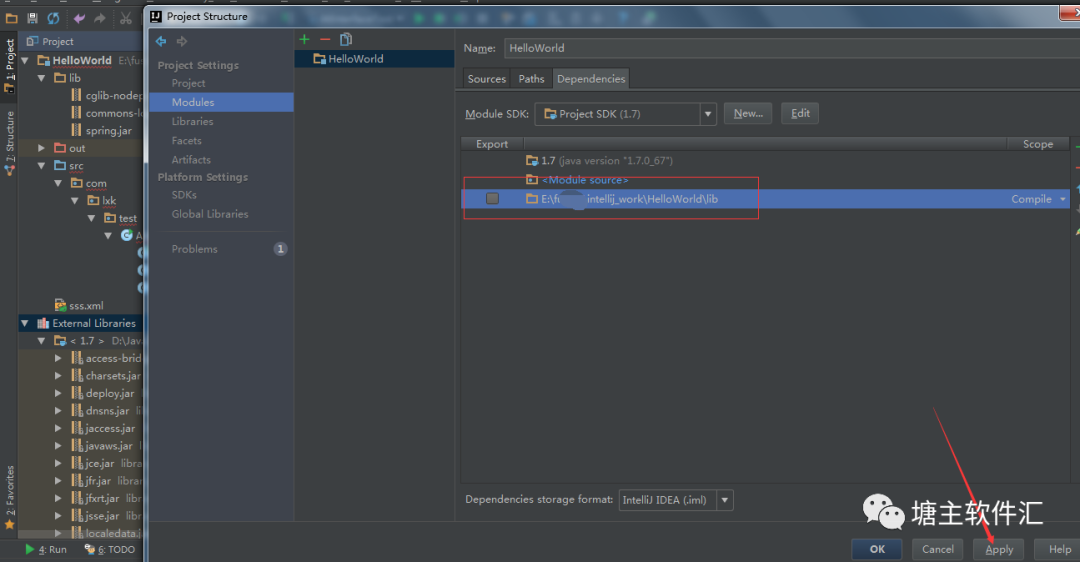1080x562 pixels.
Task: Collapse the HelloWorld project root node
Action: click(x=25, y=61)
